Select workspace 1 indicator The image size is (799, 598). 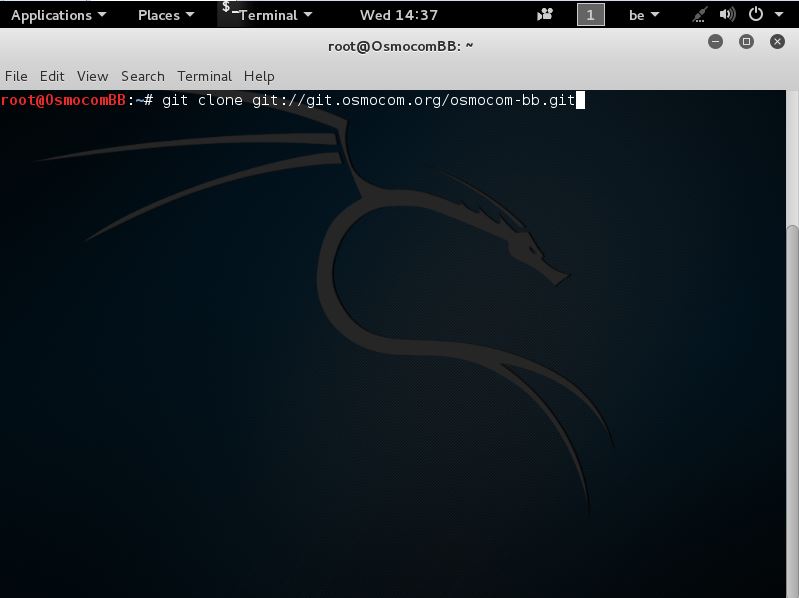591,15
